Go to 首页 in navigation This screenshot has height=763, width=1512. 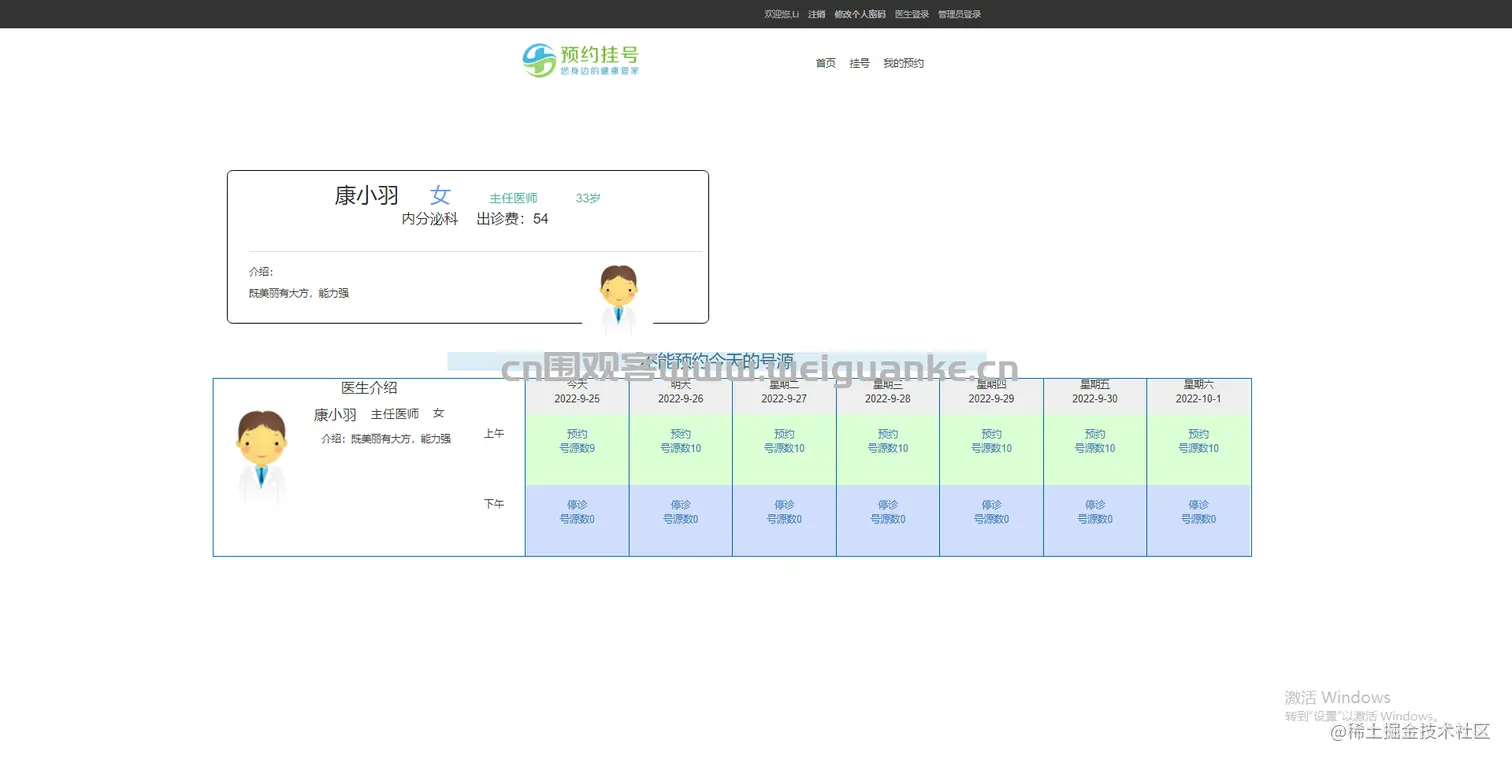point(825,63)
